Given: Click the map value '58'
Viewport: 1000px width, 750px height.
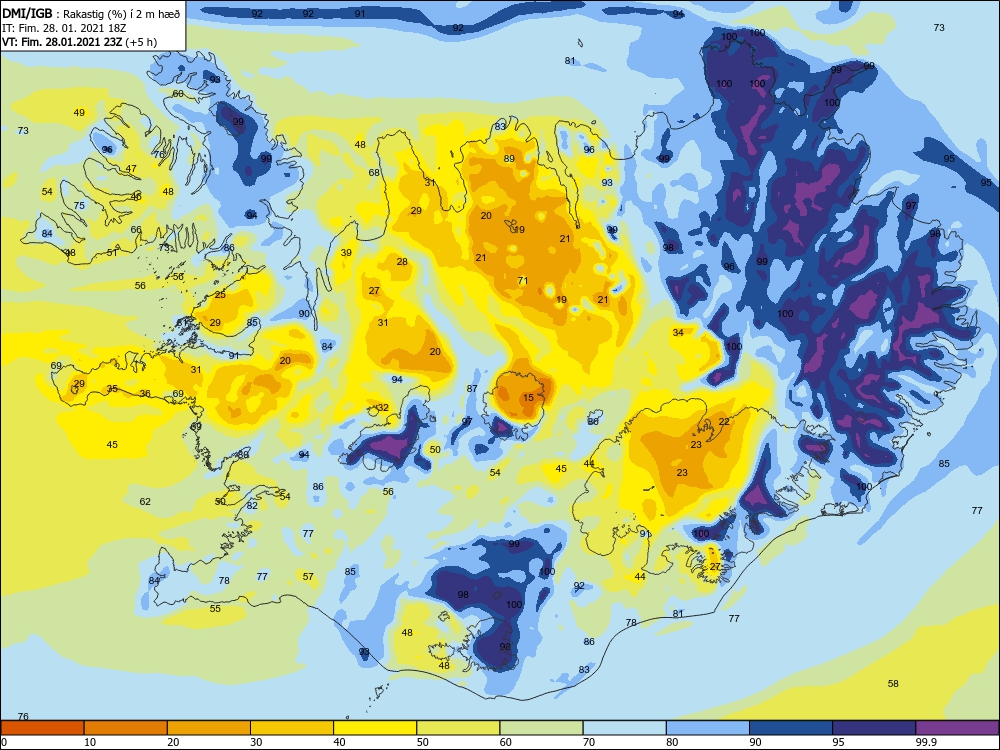Looking at the screenshot, I should click(x=893, y=684).
